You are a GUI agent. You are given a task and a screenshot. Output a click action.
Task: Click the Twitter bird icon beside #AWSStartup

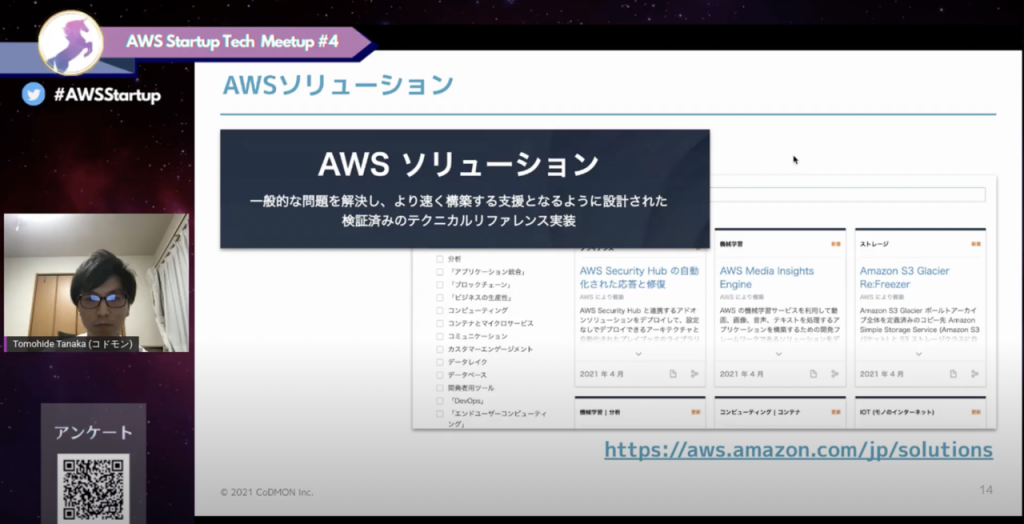pos(33,94)
